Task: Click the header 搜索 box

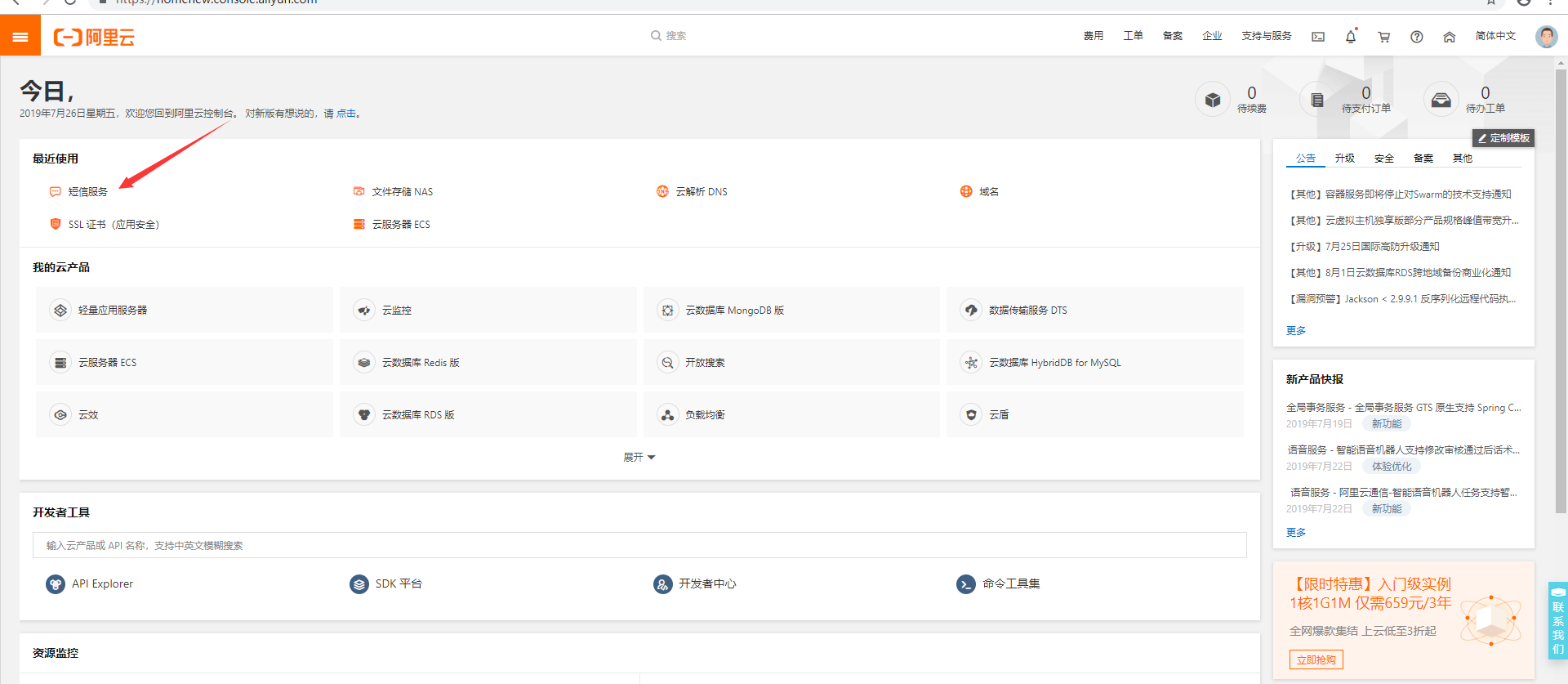Action: (668, 36)
